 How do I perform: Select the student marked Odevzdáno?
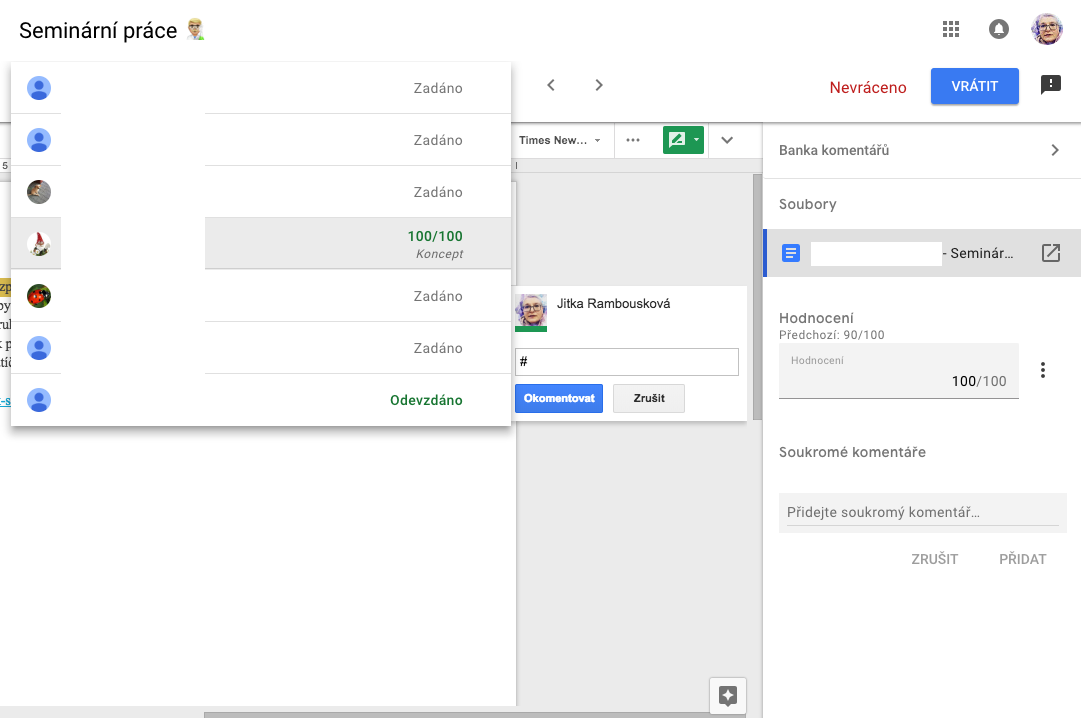[x=261, y=400]
